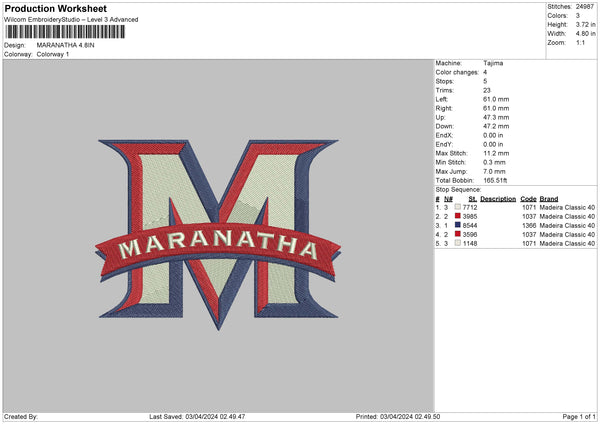Click the Height value '3.72 in'
Image resolution: width=600 pixels, height=424 pixels.
[585, 24]
